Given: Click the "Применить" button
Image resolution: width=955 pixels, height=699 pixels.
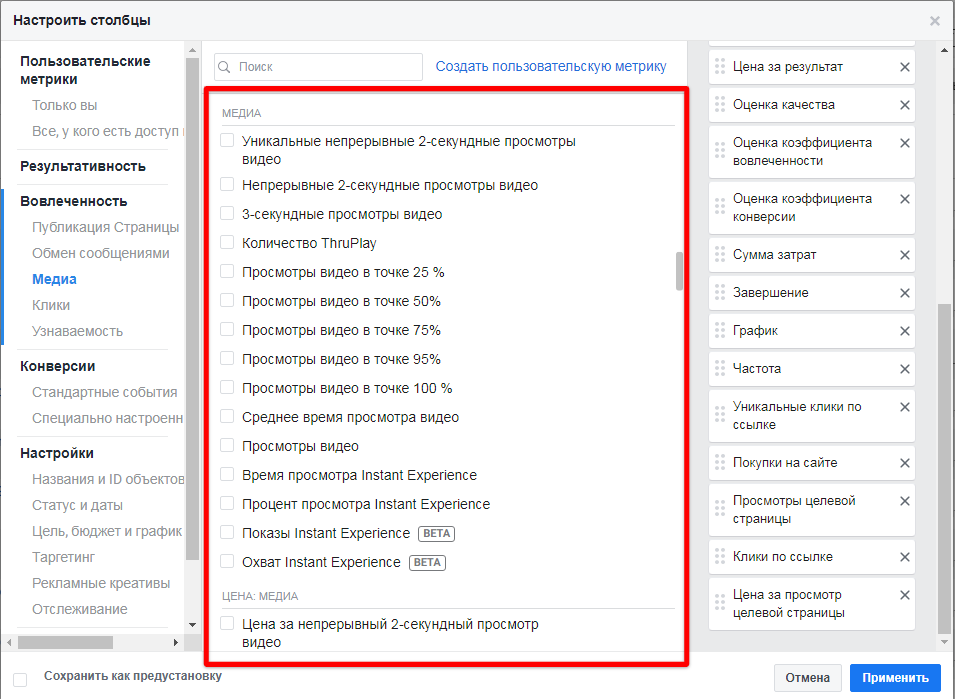Looking at the screenshot, I should pyautogui.click(x=895, y=677).
